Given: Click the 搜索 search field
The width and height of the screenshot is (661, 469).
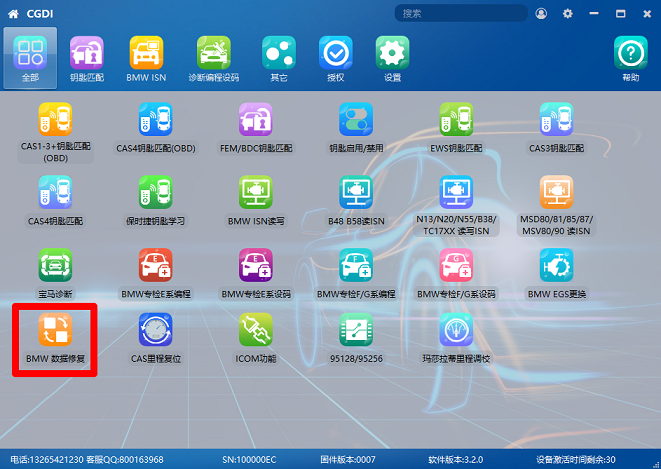Looking at the screenshot, I should coord(461,13).
